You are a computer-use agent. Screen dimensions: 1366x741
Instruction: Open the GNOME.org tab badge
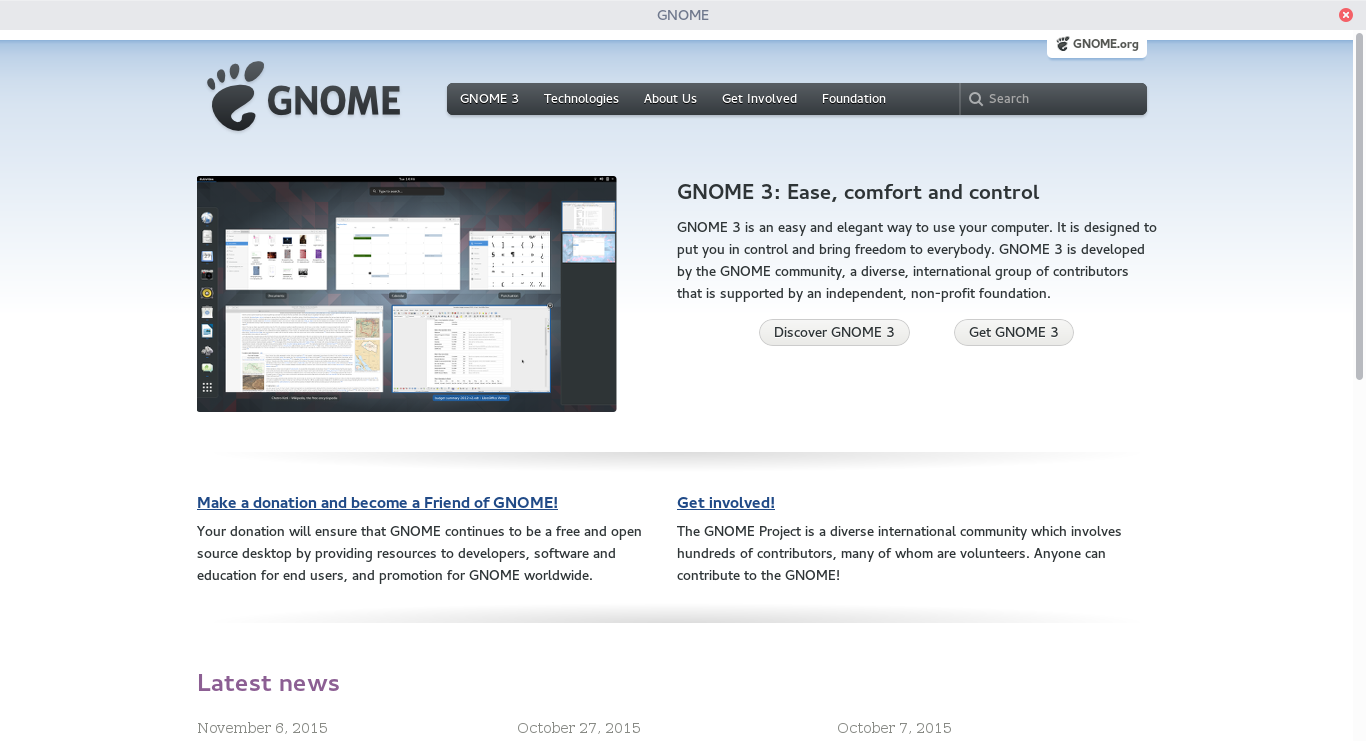tap(1097, 44)
